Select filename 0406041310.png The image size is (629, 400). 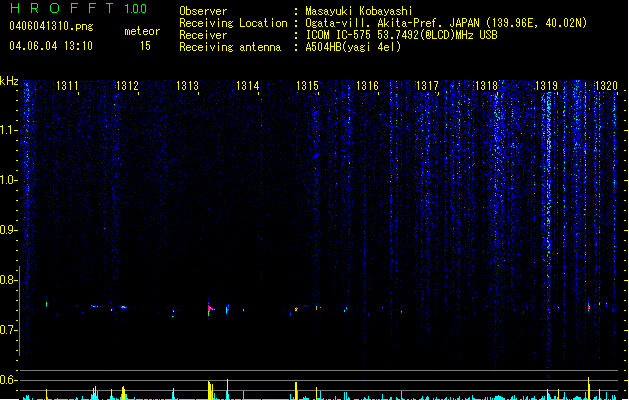click(51, 26)
